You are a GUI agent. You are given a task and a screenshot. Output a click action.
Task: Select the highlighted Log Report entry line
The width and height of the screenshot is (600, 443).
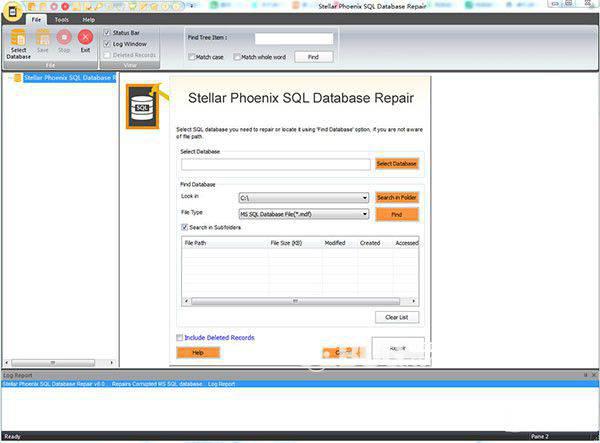pos(300,384)
